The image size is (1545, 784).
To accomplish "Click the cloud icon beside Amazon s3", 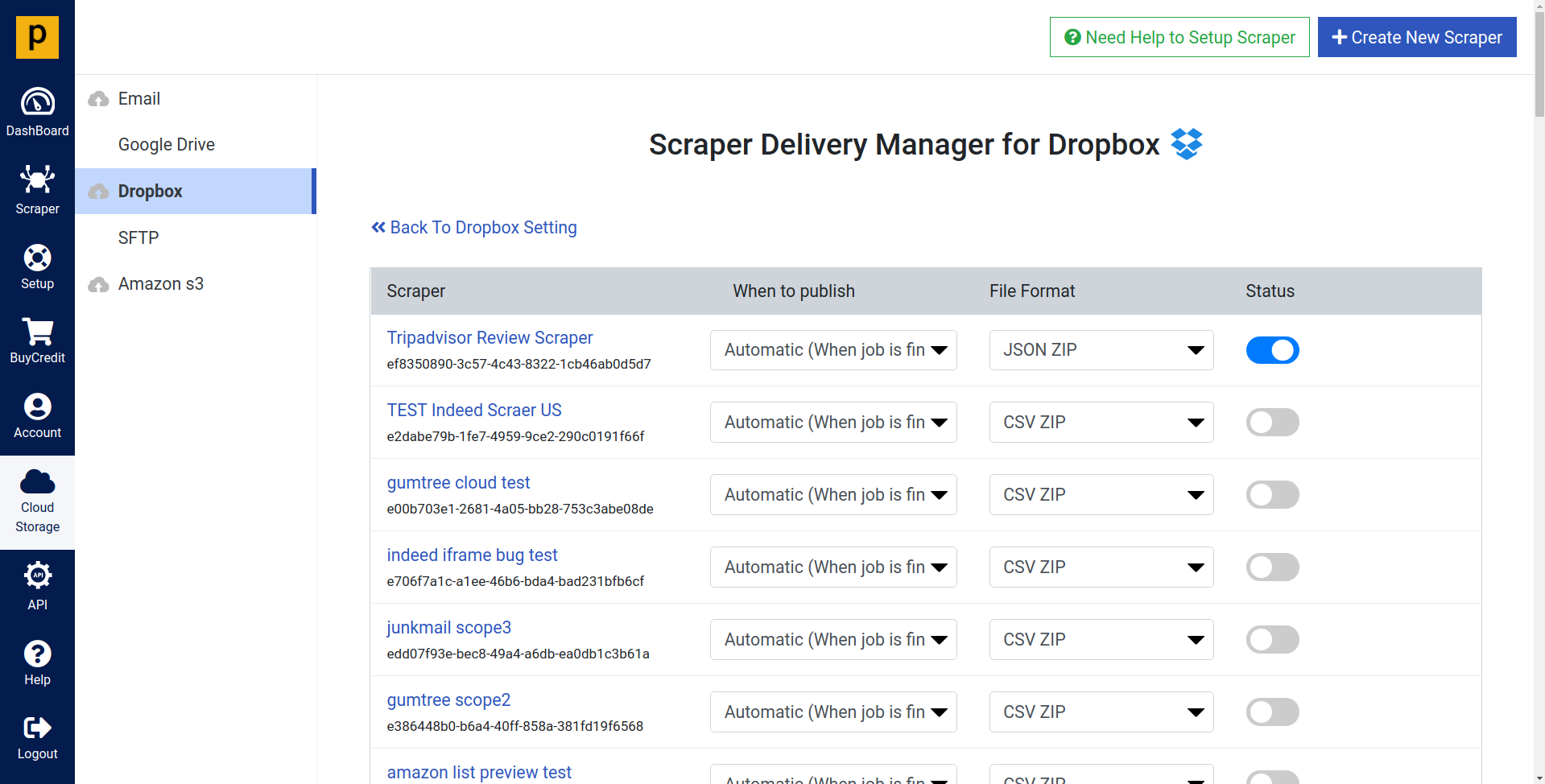I will click(x=98, y=284).
